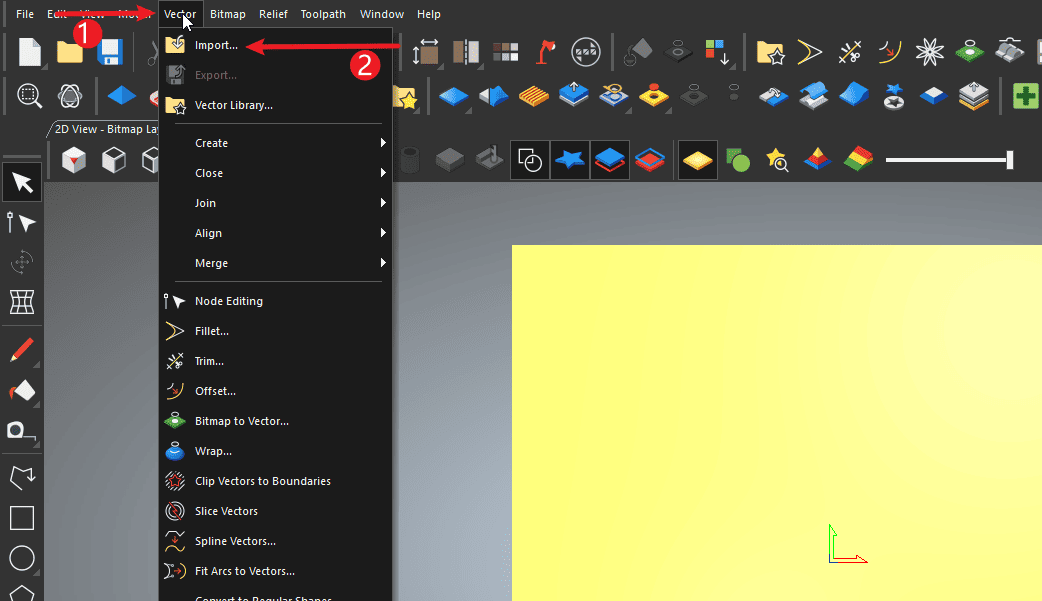Viewport: 1042px width, 601px height.
Task: Choose Bitmap to Vector... menu entry
Action: [x=241, y=421]
